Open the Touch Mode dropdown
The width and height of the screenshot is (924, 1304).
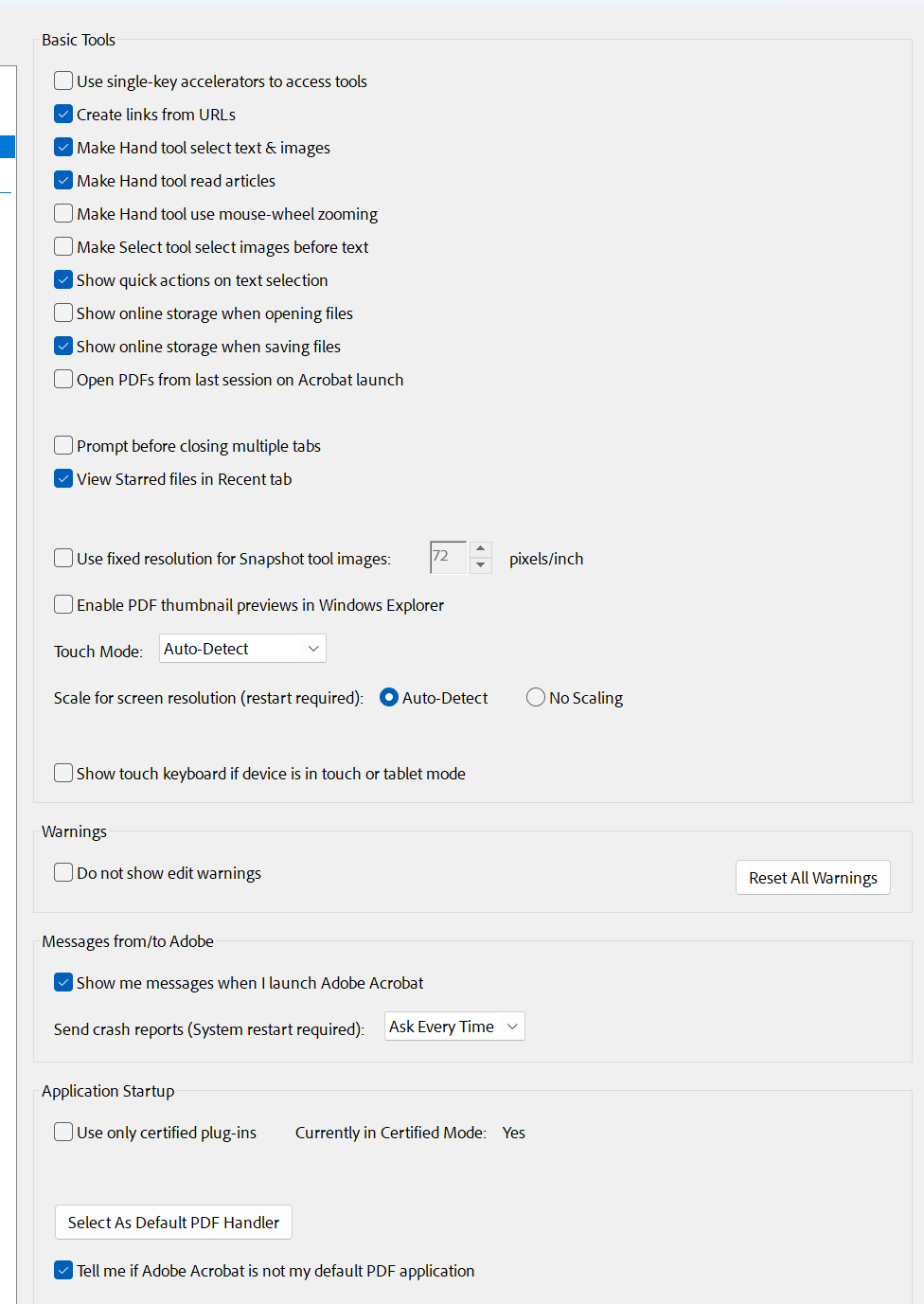pos(242,649)
